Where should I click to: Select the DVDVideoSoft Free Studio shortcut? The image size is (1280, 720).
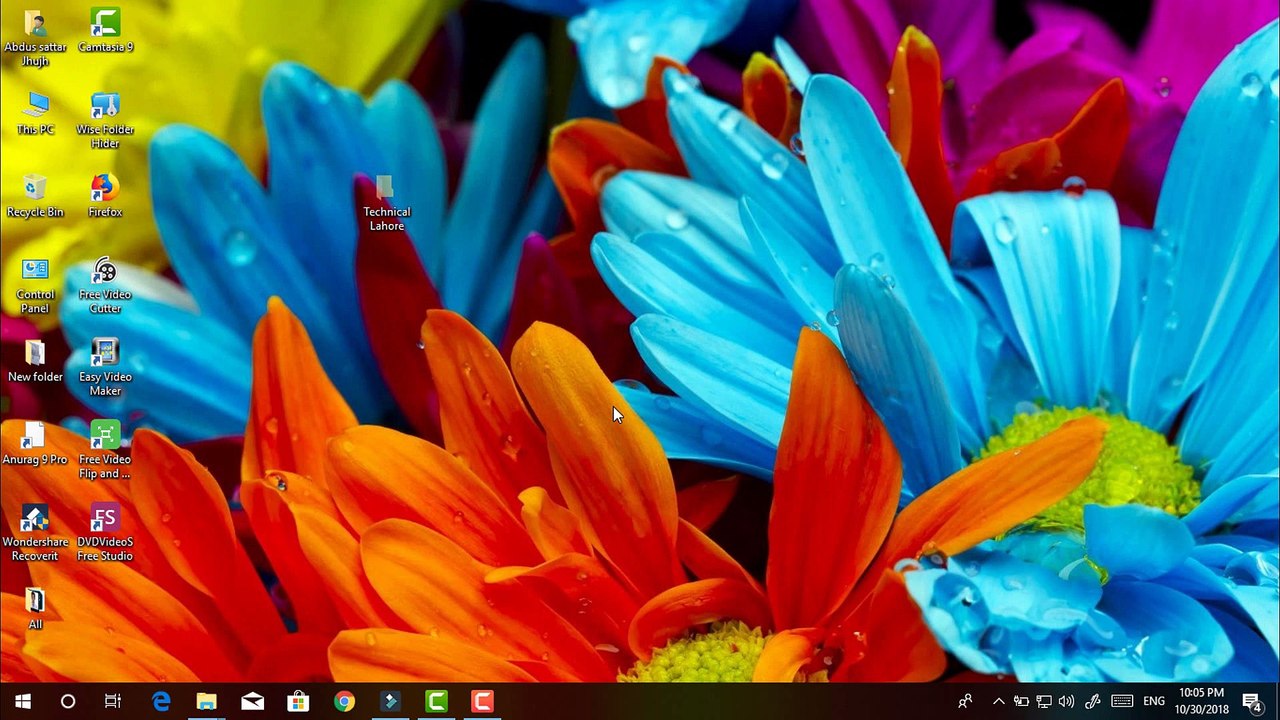(105, 532)
